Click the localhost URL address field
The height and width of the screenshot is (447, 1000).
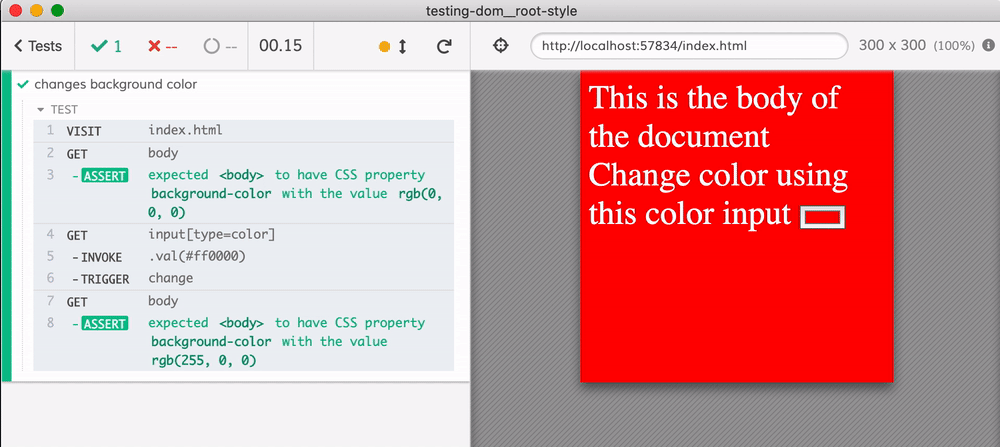(689, 46)
